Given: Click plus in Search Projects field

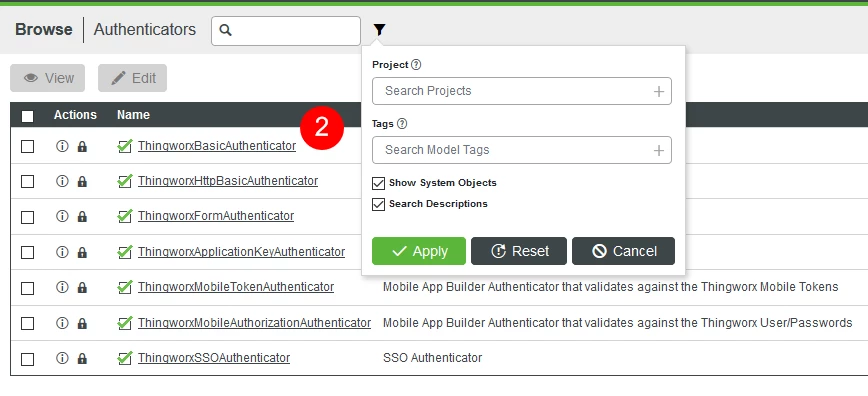Looking at the screenshot, I should [659, 91].
